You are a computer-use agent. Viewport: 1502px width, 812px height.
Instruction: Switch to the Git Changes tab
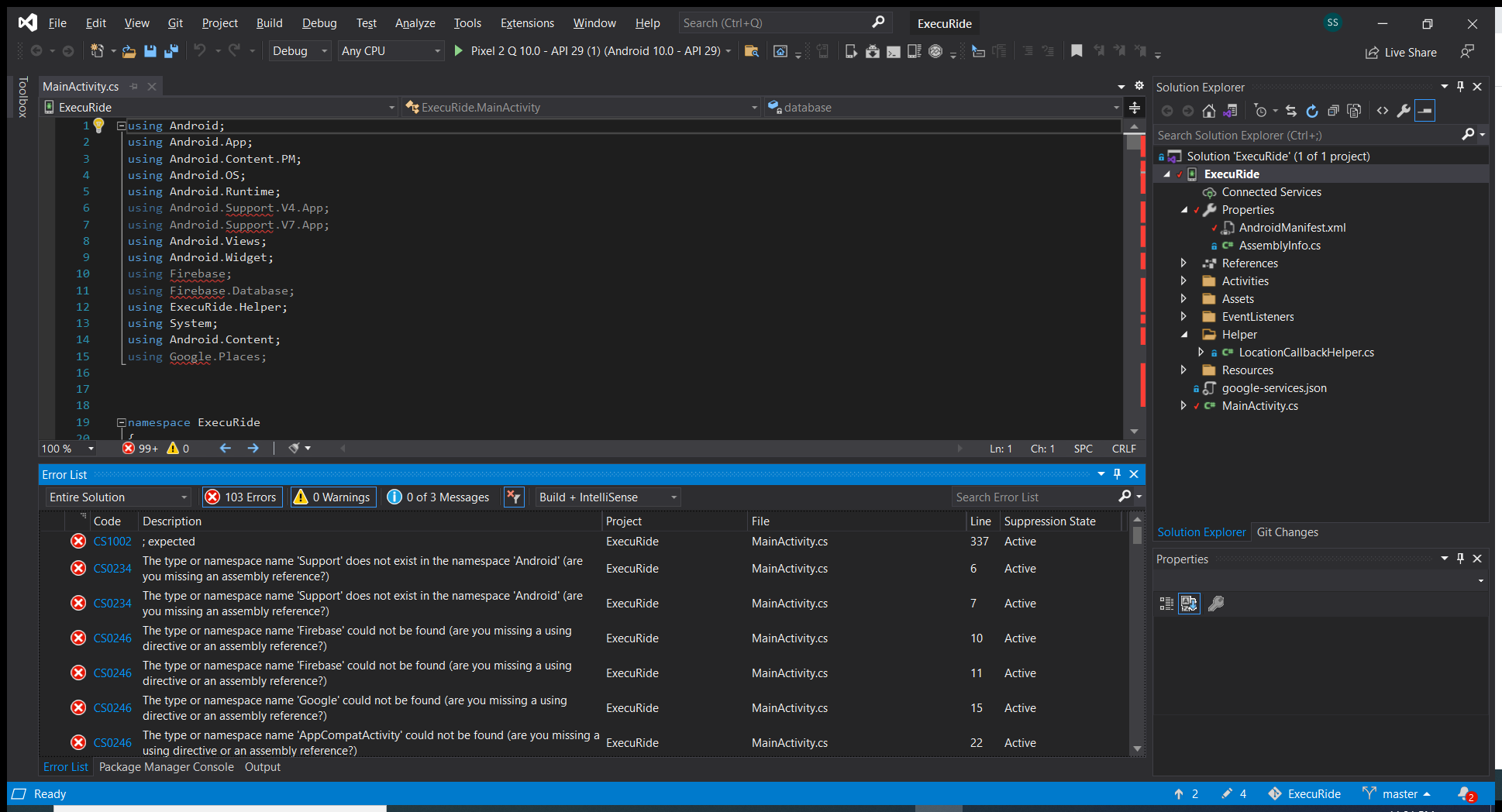point(1287,532)
